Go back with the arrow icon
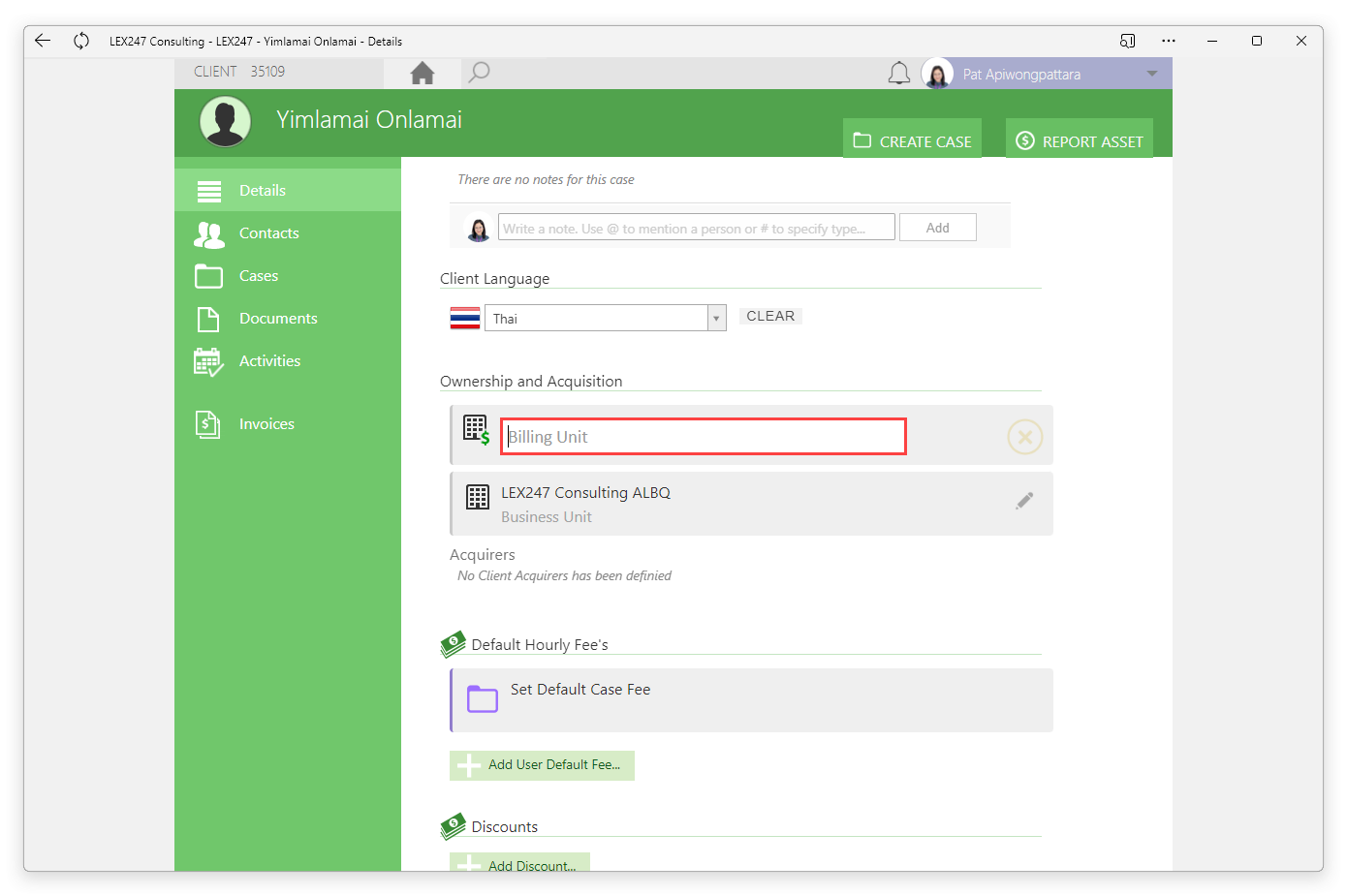This screenshot has height=896, width=1347. pos(43,41)
